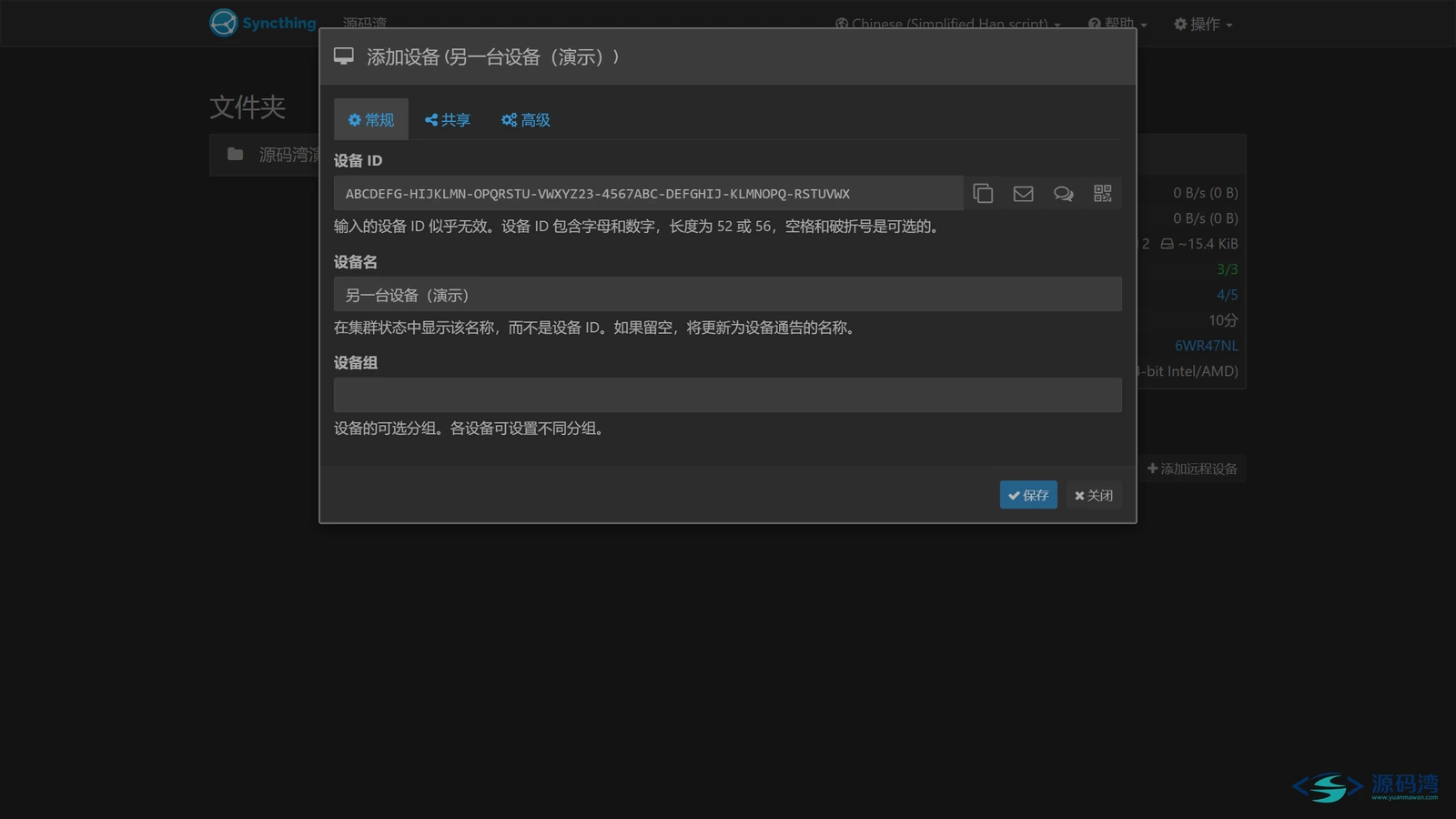
Task: Focus the 设备名 input field
Action: [728, 294]
